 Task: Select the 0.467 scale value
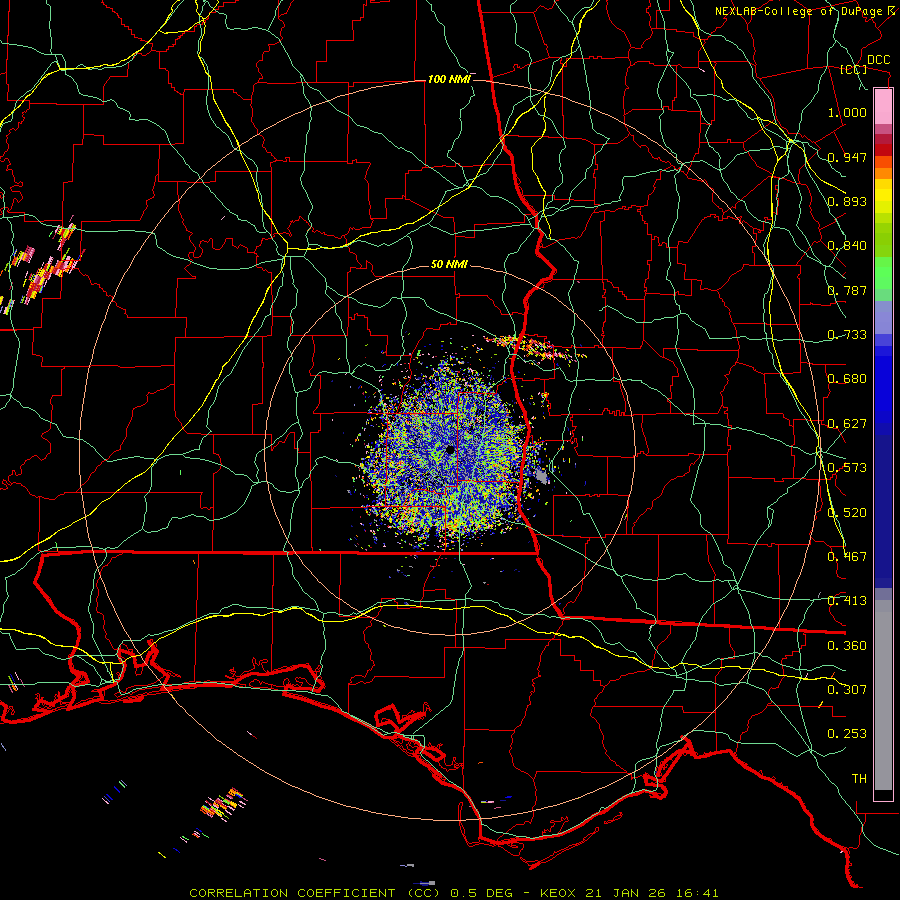click(x=847, y=557)
